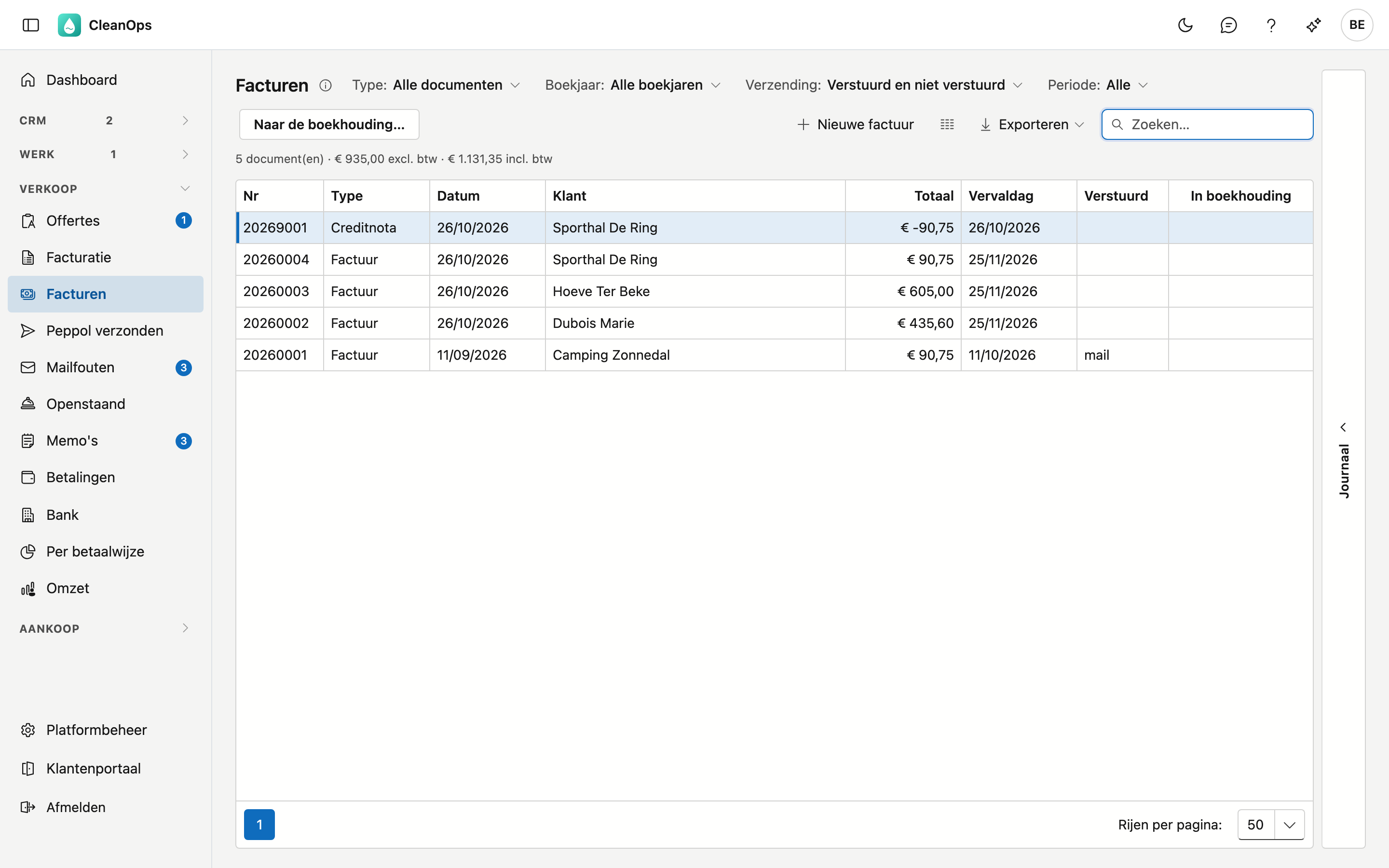Click the Betalingen wallet icon
The width and height of the screenshot is (1389, 868).
28,477
